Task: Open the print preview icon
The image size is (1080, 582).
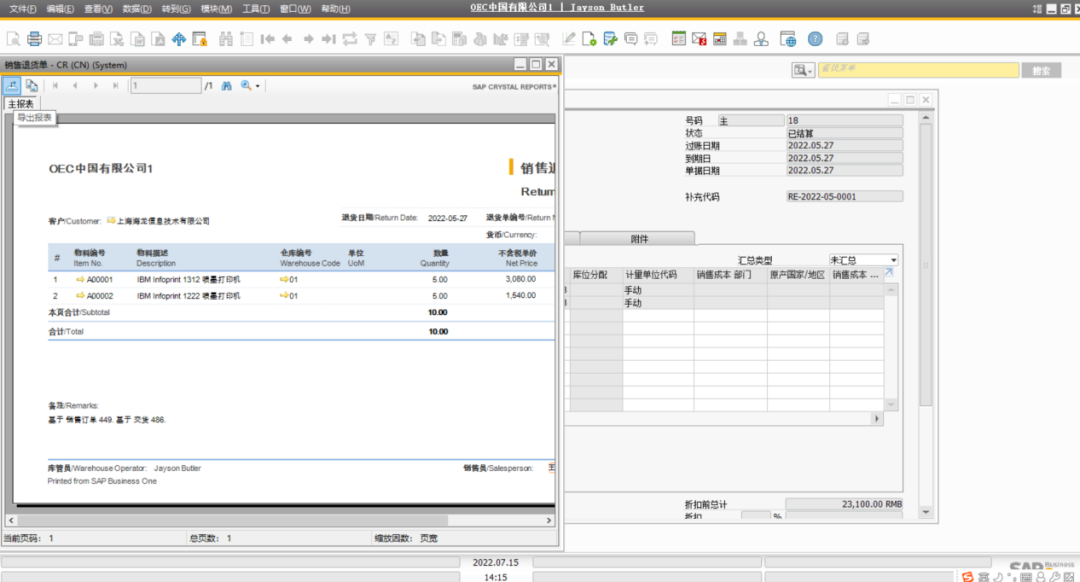Action: (13, 39)
